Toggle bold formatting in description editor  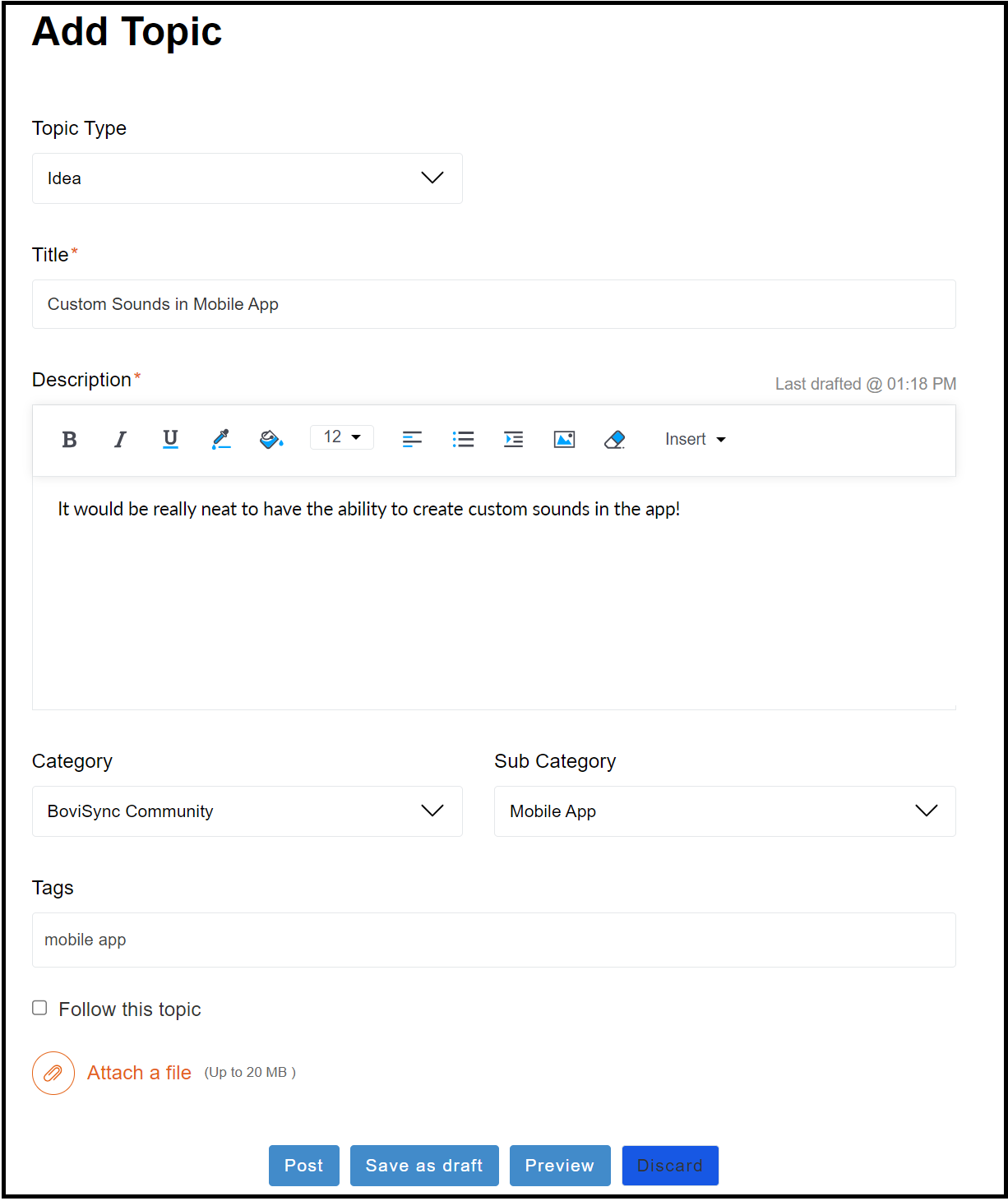click(70, 440)
